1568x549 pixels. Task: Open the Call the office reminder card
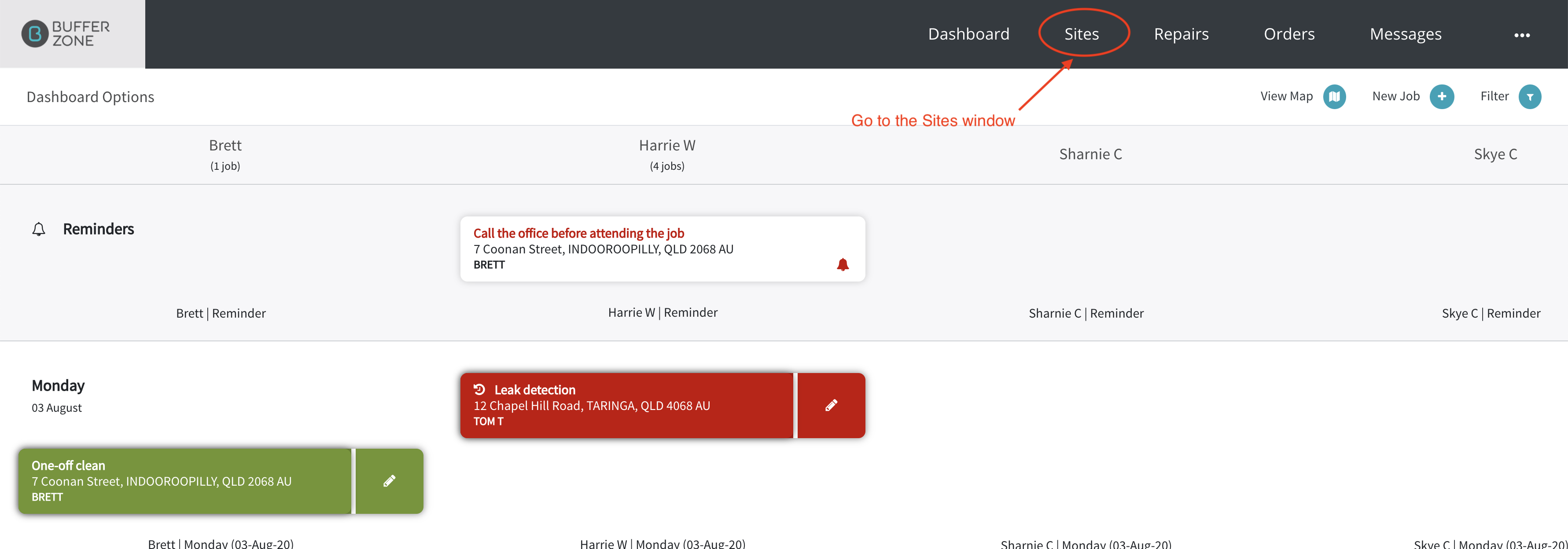(662, 249)
